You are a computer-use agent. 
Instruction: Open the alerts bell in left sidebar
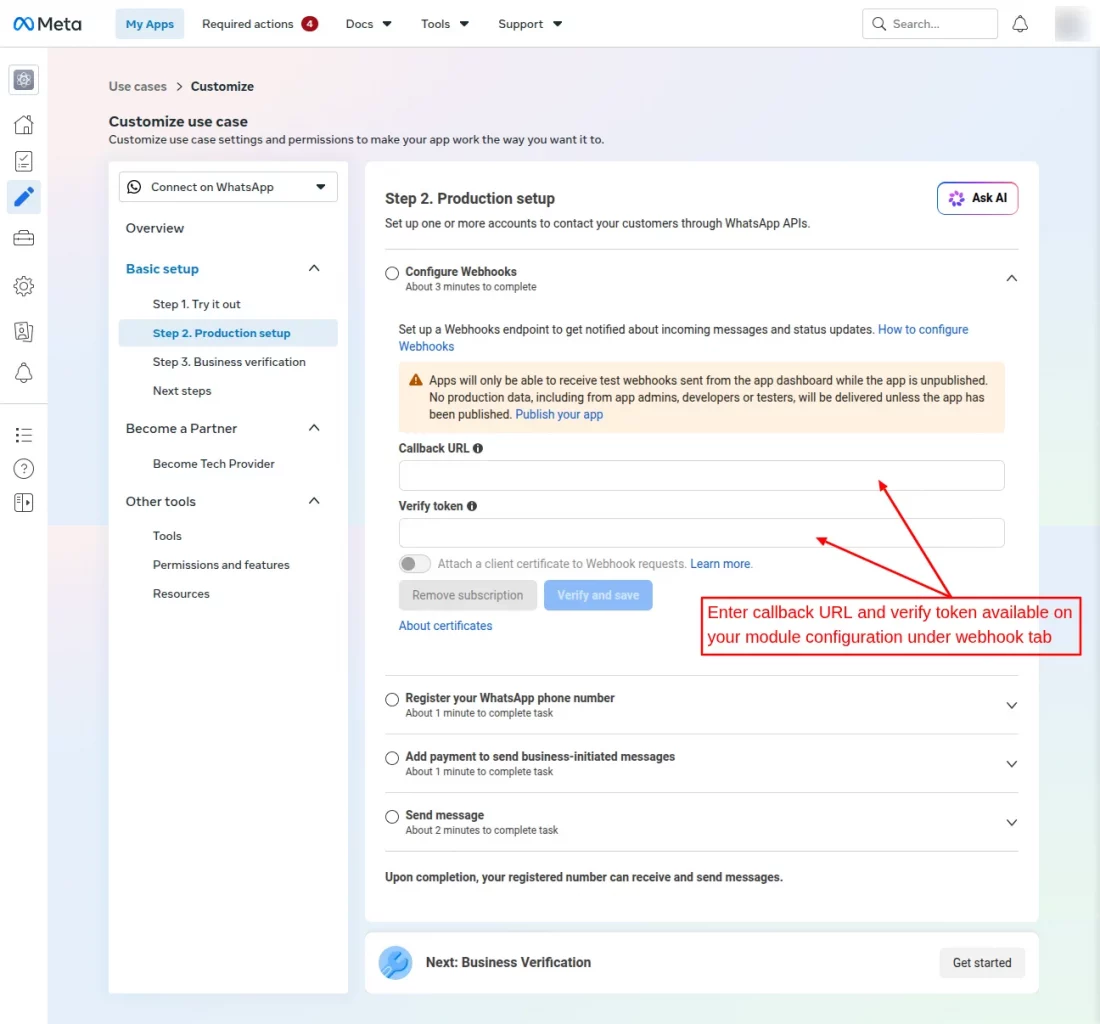(x=24, y=372)
